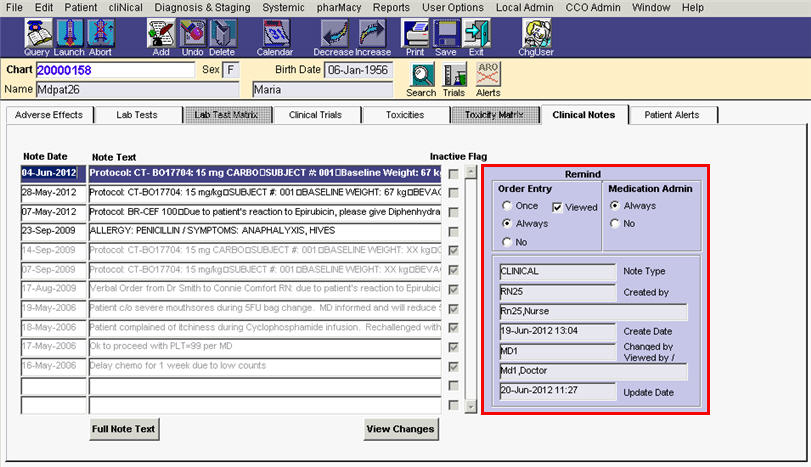Click the Chart number input field

pos(115,71)
